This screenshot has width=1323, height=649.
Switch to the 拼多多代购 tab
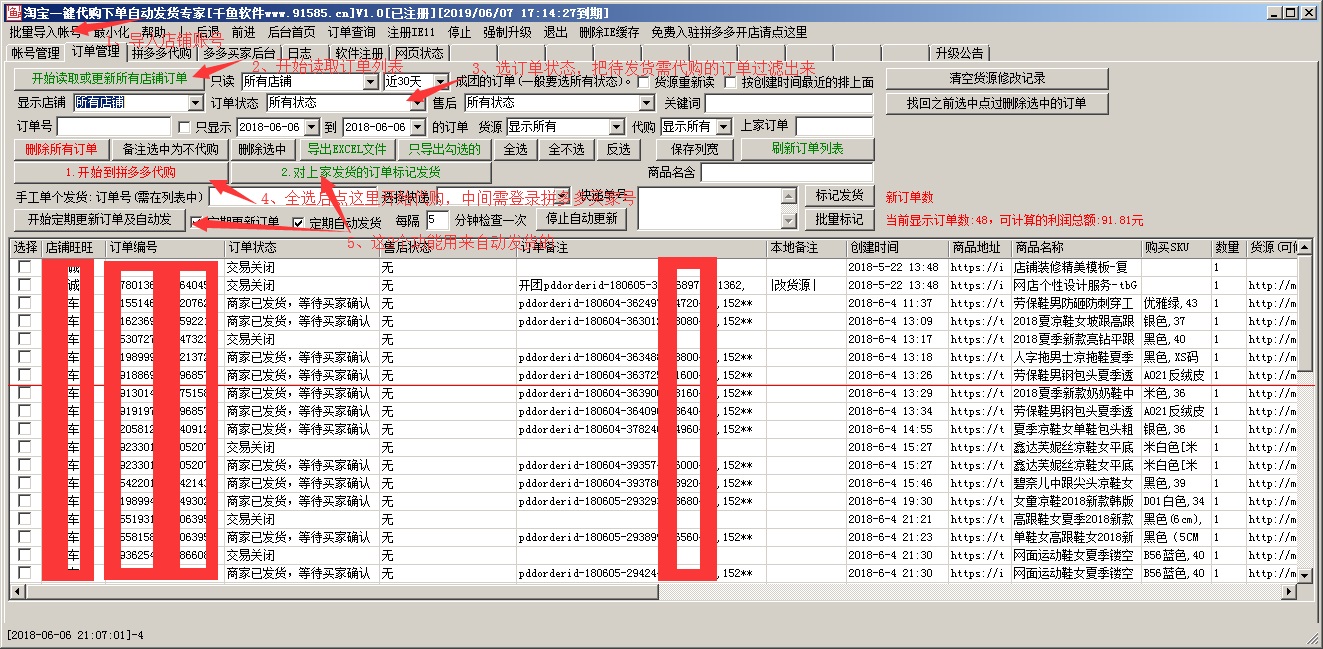[x=161, y=53]
